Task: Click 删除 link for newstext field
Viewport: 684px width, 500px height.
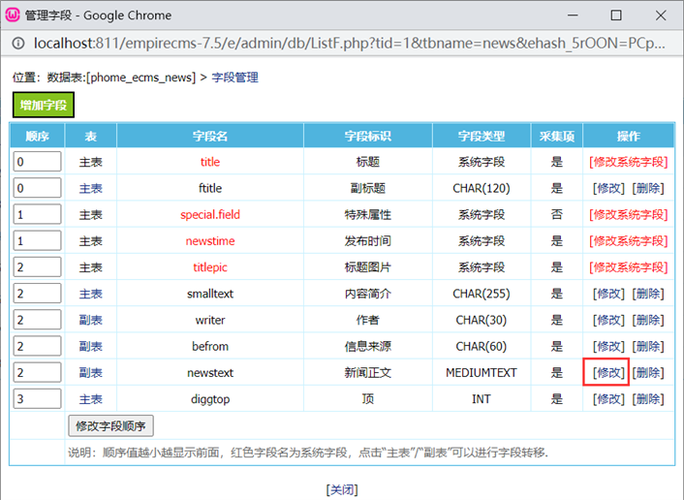Action: (x=648, y=373)
